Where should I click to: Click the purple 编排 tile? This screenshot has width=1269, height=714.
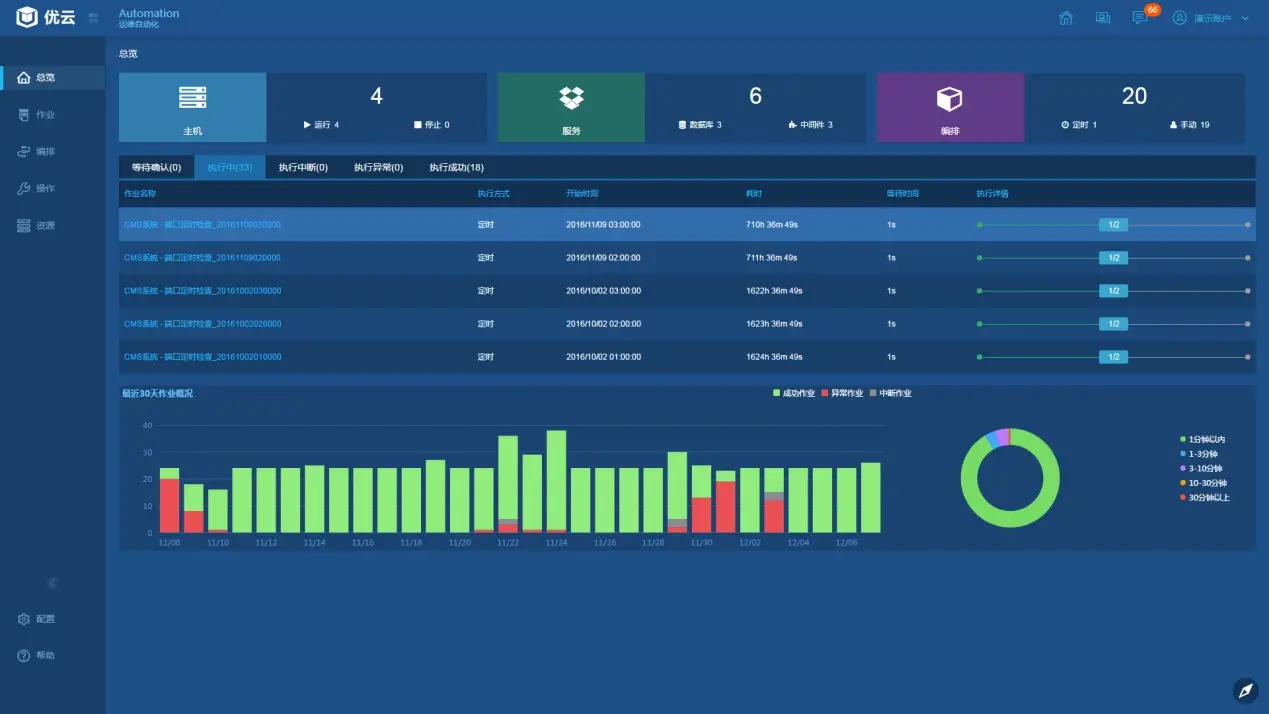(x=950, y=107)
